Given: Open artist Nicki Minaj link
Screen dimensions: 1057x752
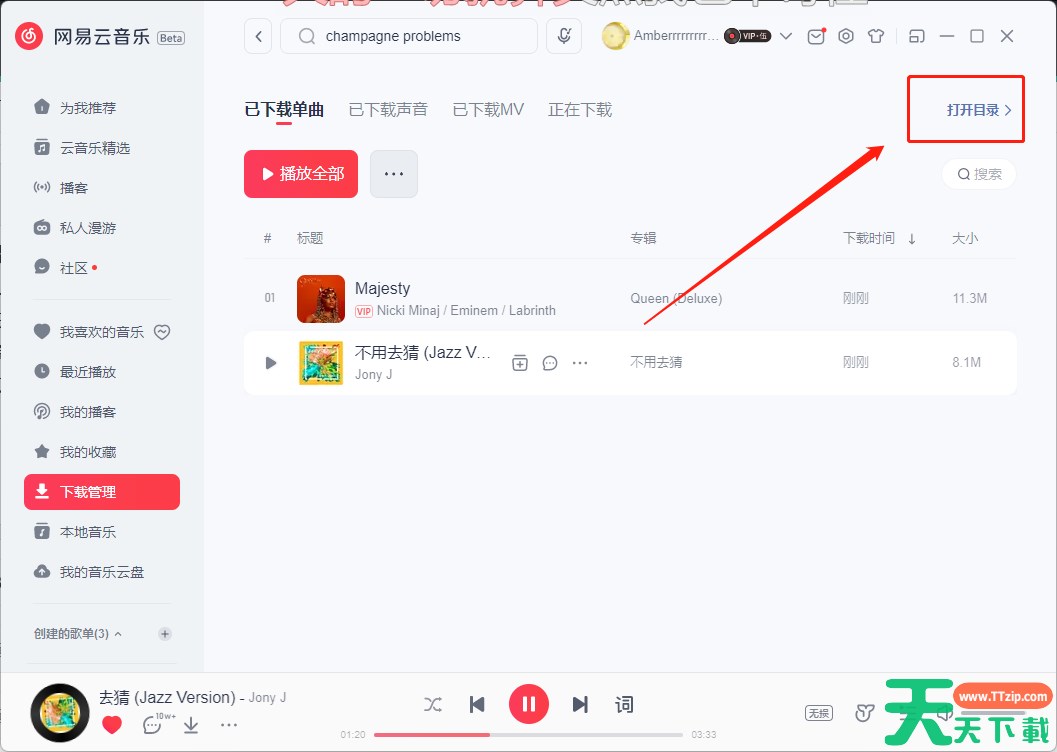Looking at the screenshot, I should [x=408, y=311].
